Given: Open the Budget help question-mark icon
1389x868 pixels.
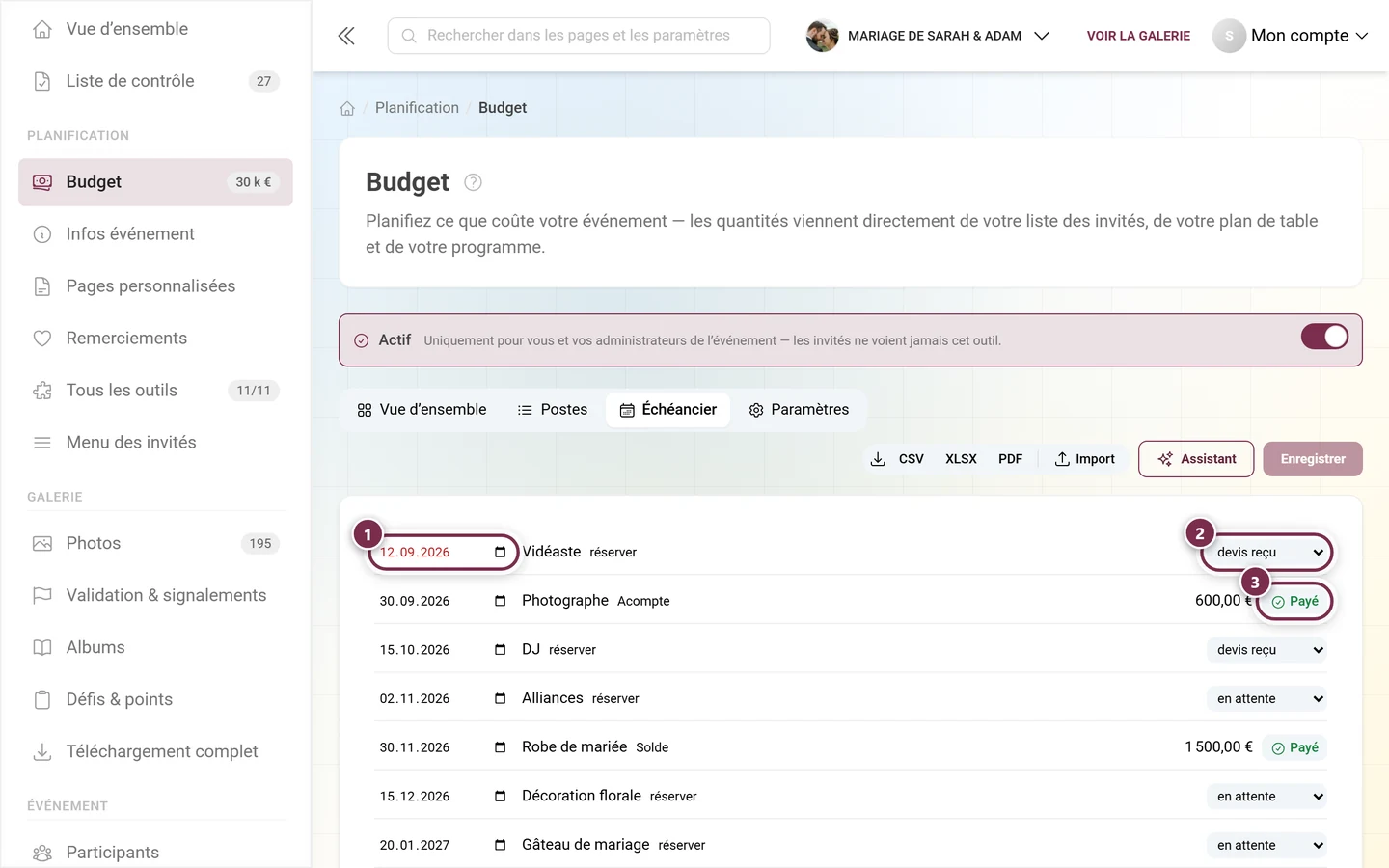Looking at the screenshot, I should pyautogui.click(x=473, y=182).
